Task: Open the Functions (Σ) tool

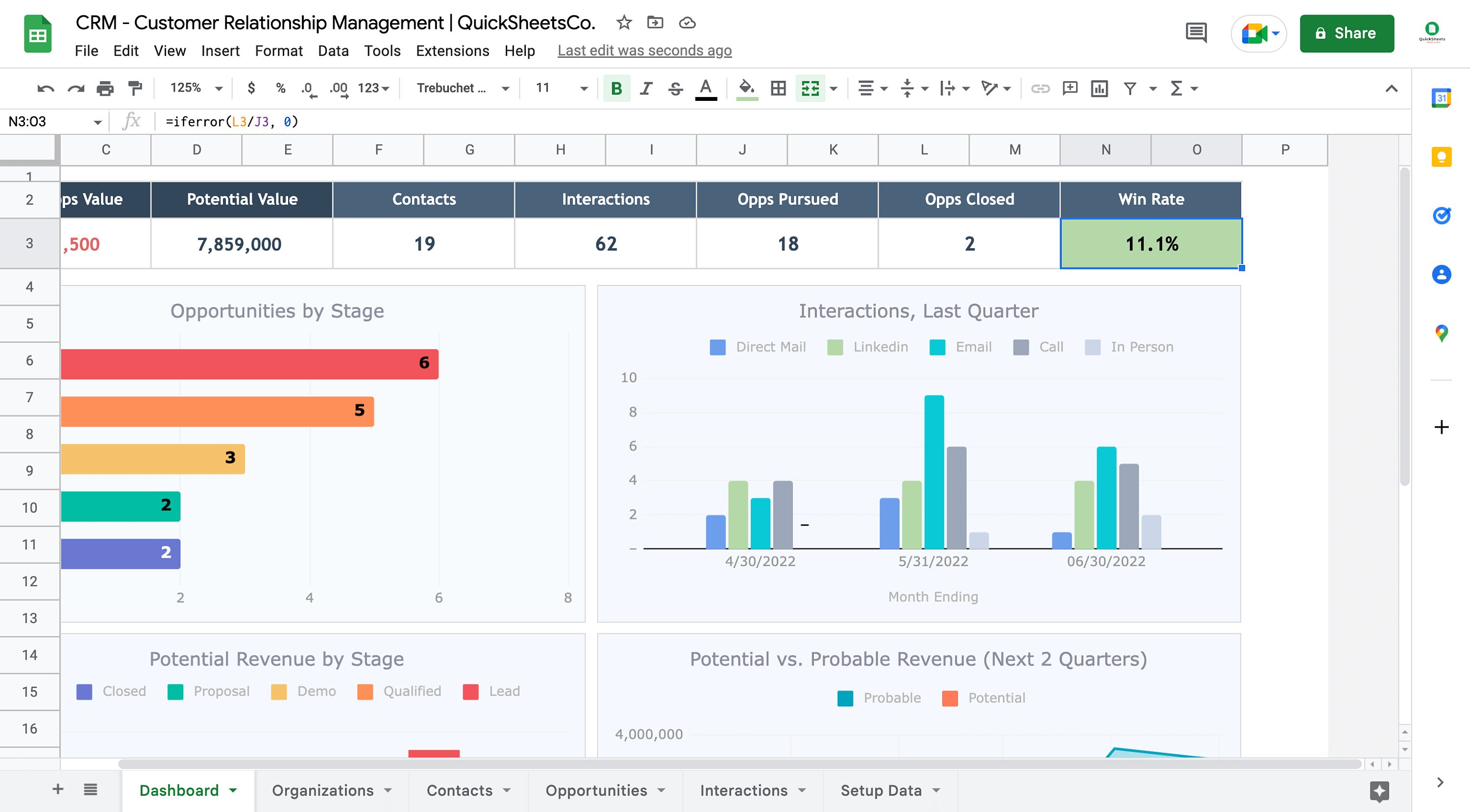Action: tap(1176, 88)
